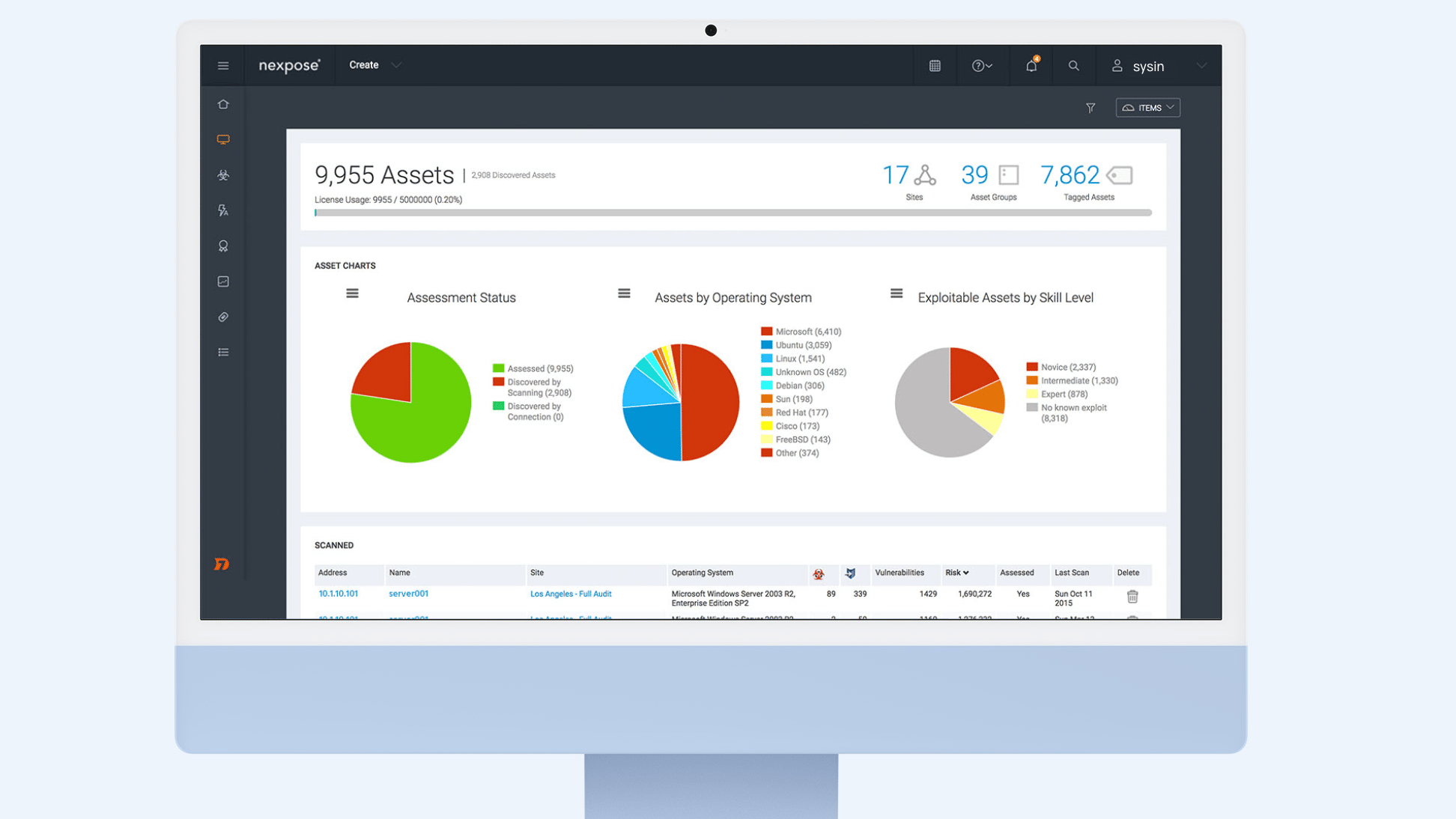
Task: Click the Asset Groups icon
Action: tap(1009, 175)
